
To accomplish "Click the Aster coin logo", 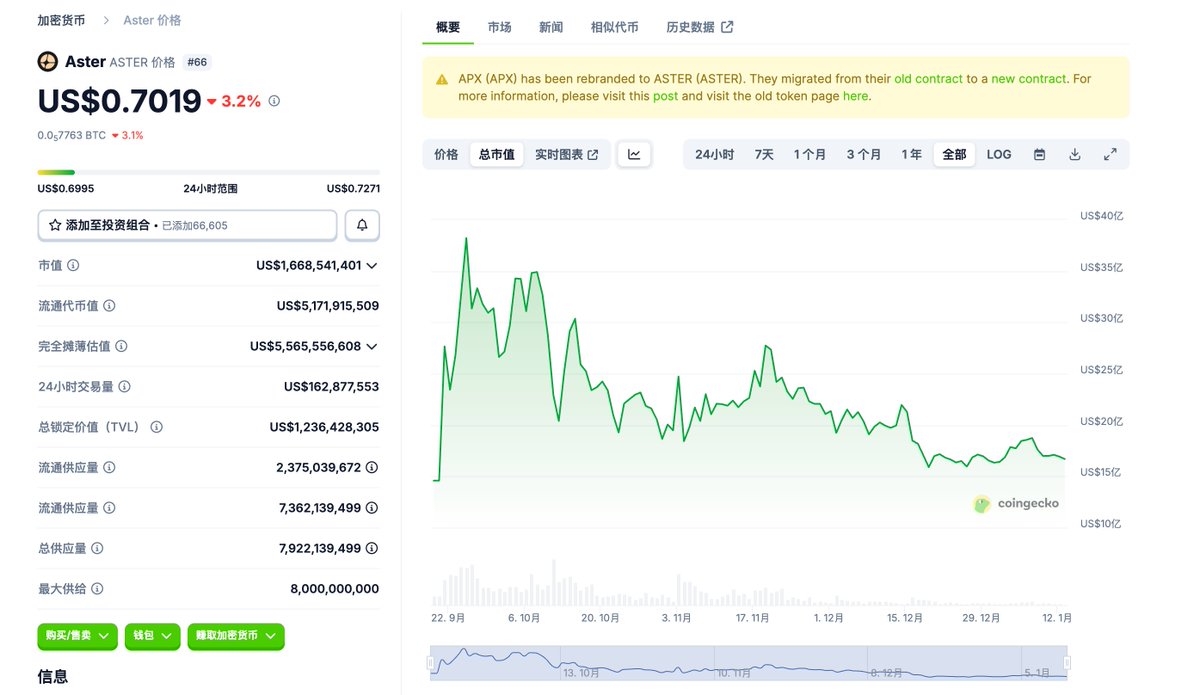I will point(47,61).
